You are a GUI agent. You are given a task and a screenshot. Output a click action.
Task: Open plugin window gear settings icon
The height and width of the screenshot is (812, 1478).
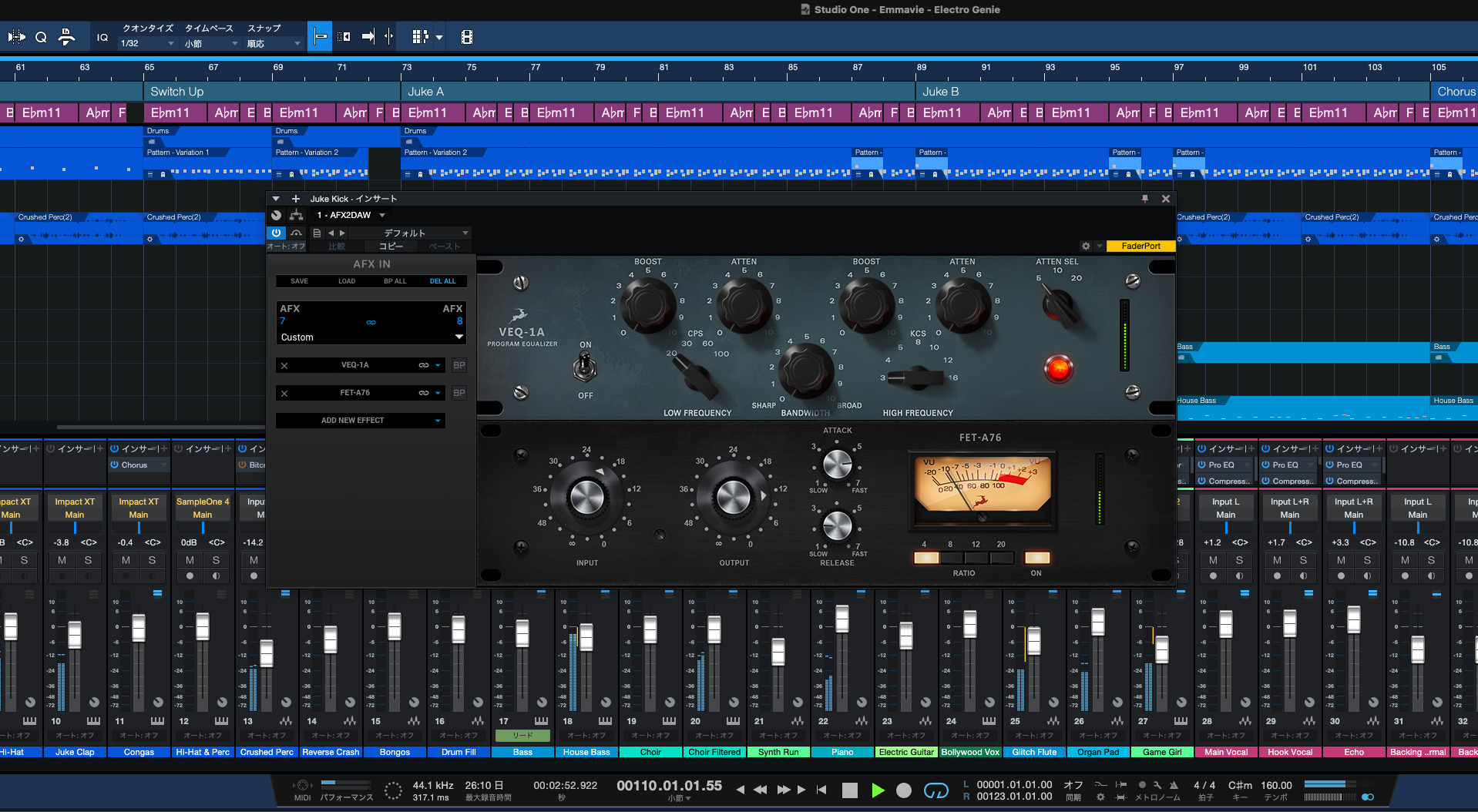pos(1086,246)
